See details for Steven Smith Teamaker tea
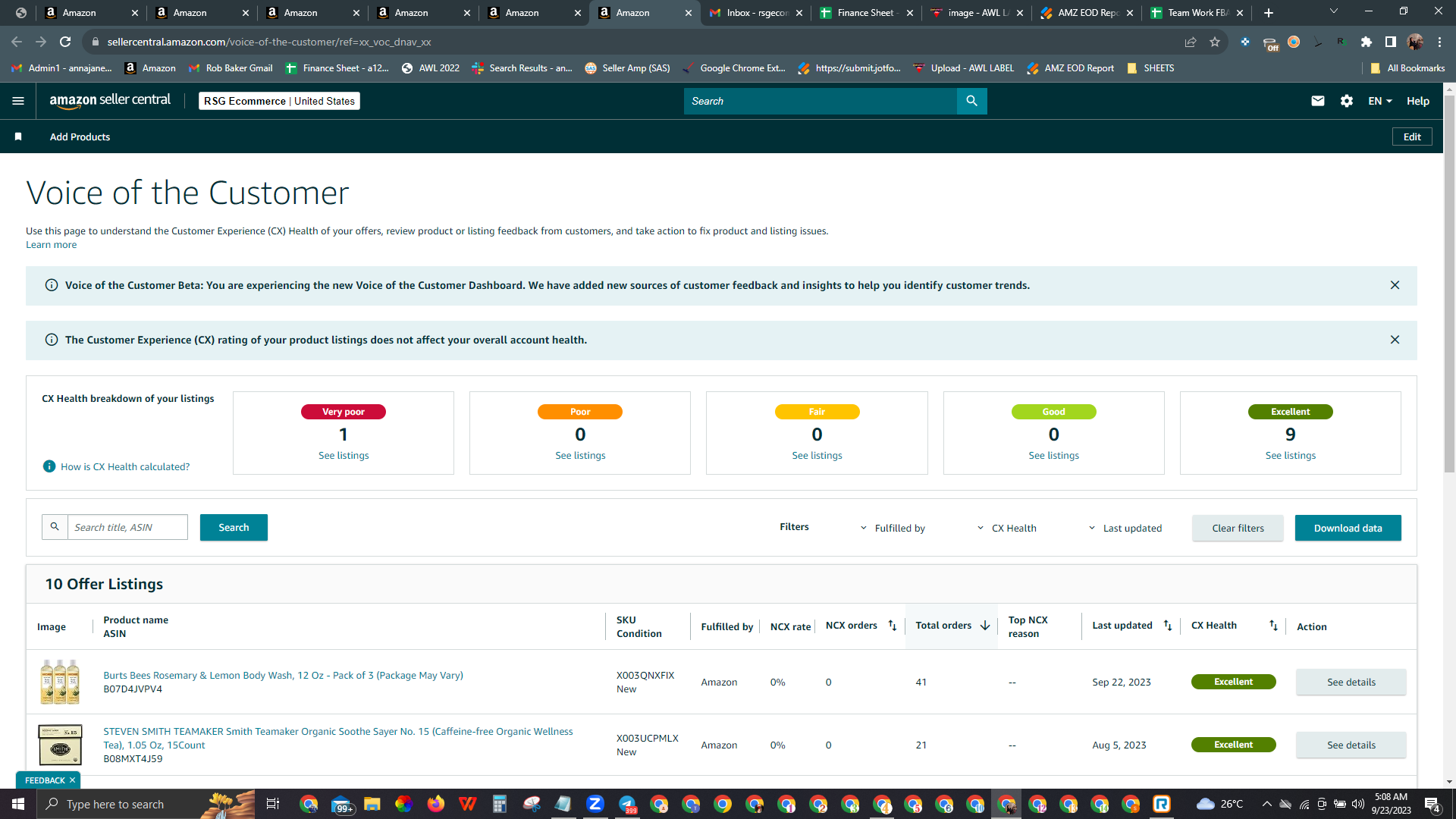1456x819 pixels. [x=1351, y=745]
